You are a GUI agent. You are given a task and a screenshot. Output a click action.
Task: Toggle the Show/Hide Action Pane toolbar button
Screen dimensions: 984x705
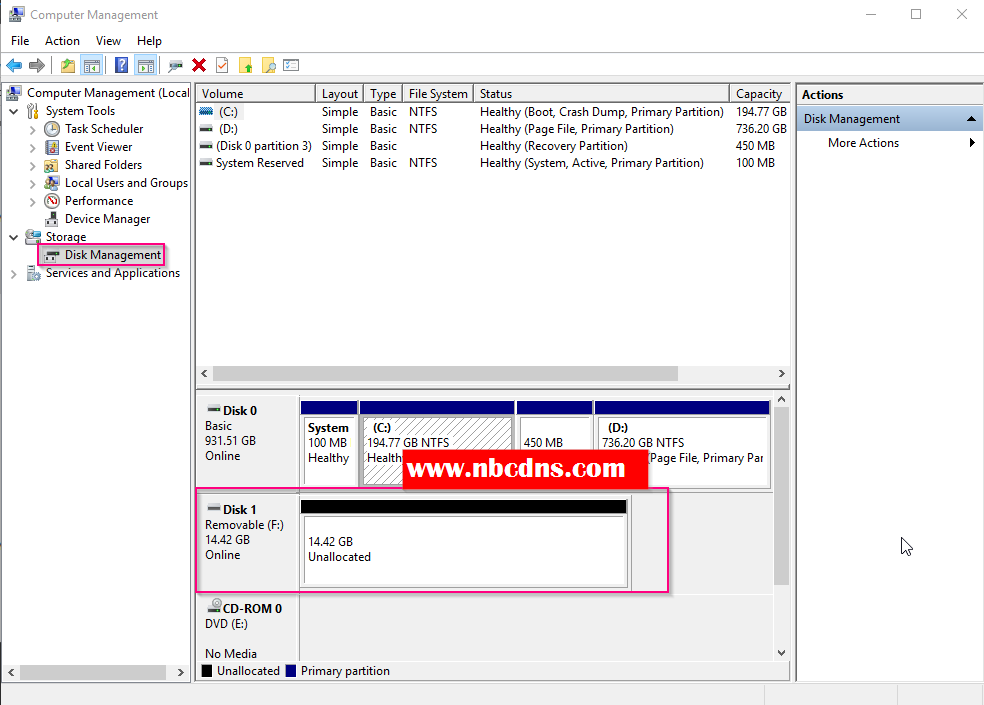coord(145,64)
